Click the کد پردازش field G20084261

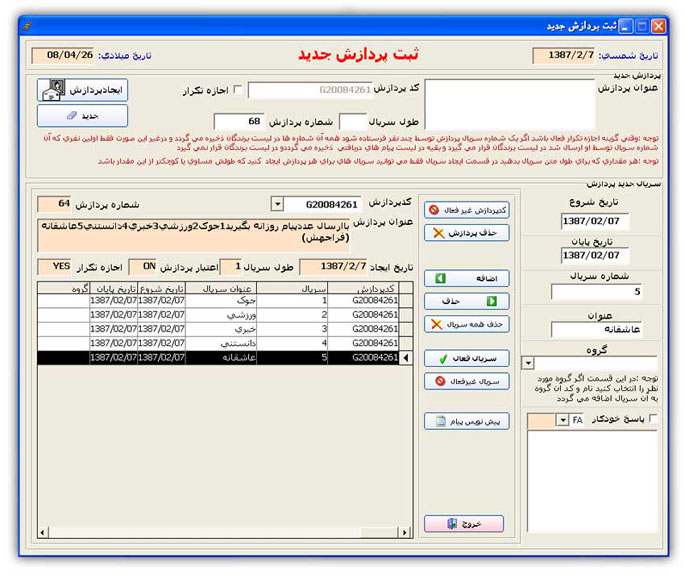click(311, 90)
